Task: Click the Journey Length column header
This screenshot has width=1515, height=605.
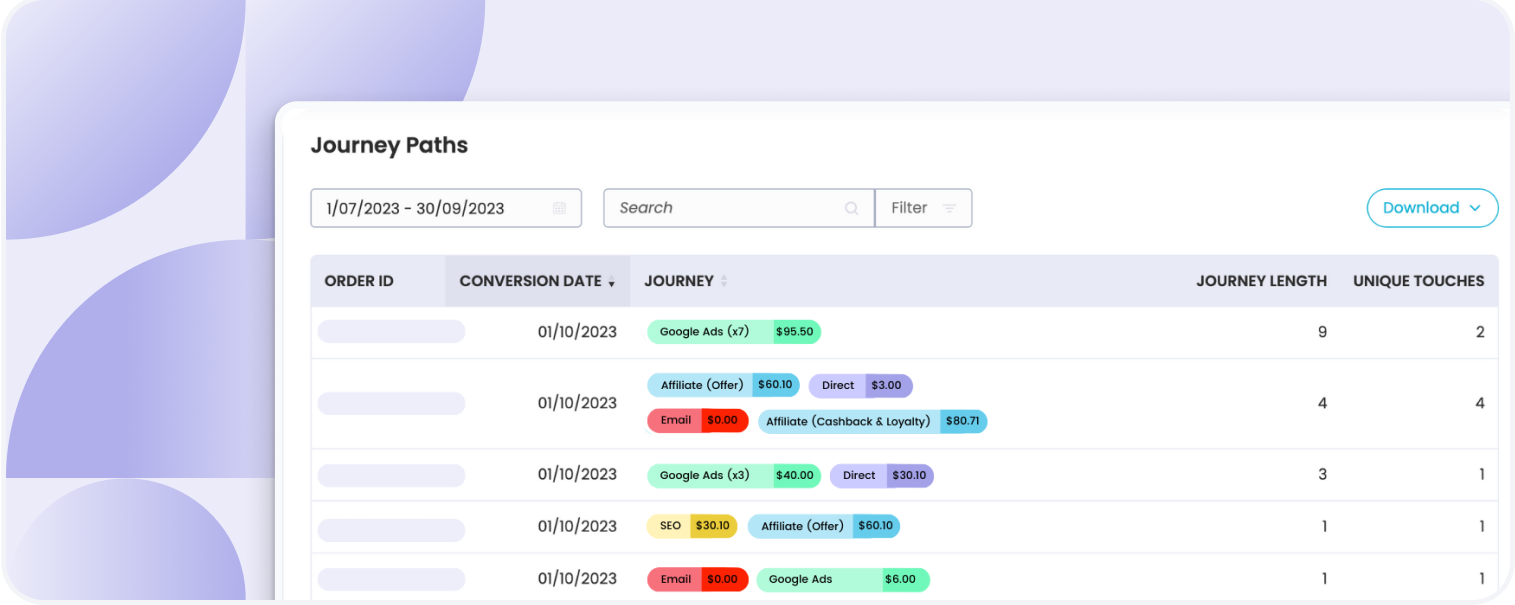Action: pos(1261,281)
